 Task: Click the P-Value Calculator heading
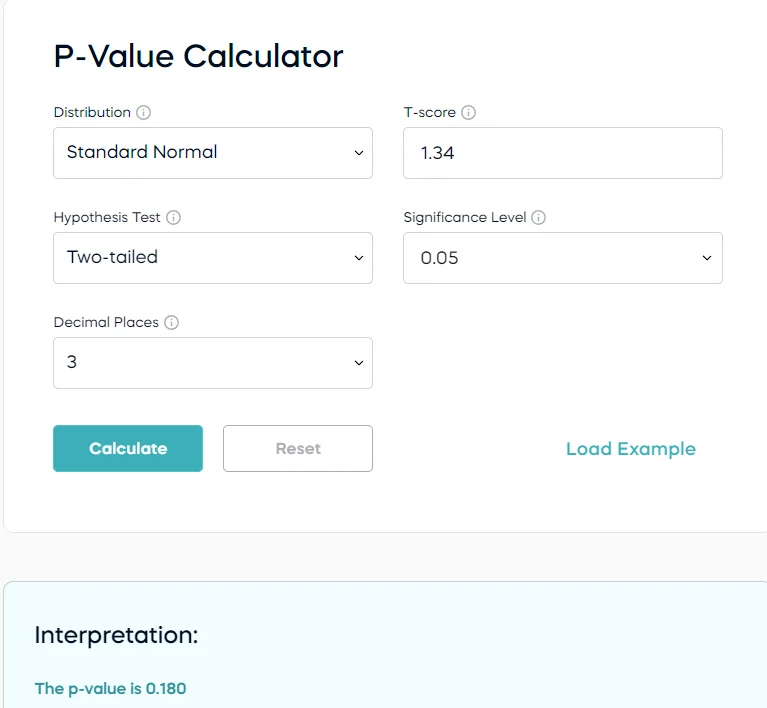[x=198, y=56]
